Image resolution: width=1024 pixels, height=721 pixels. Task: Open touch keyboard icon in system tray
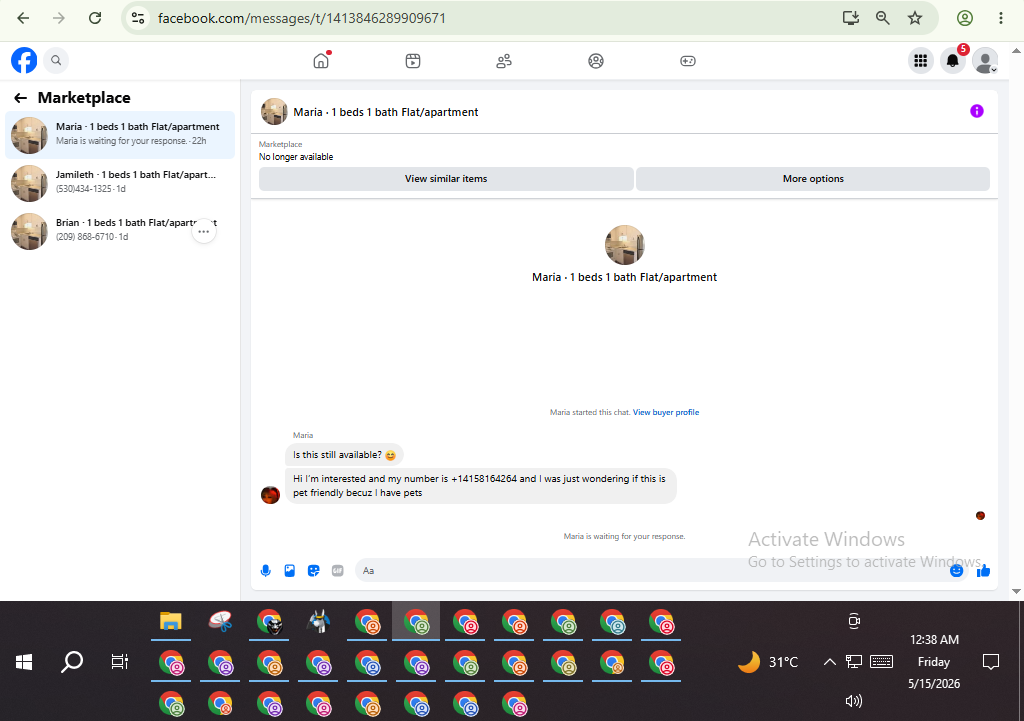(x=882, y=662)
